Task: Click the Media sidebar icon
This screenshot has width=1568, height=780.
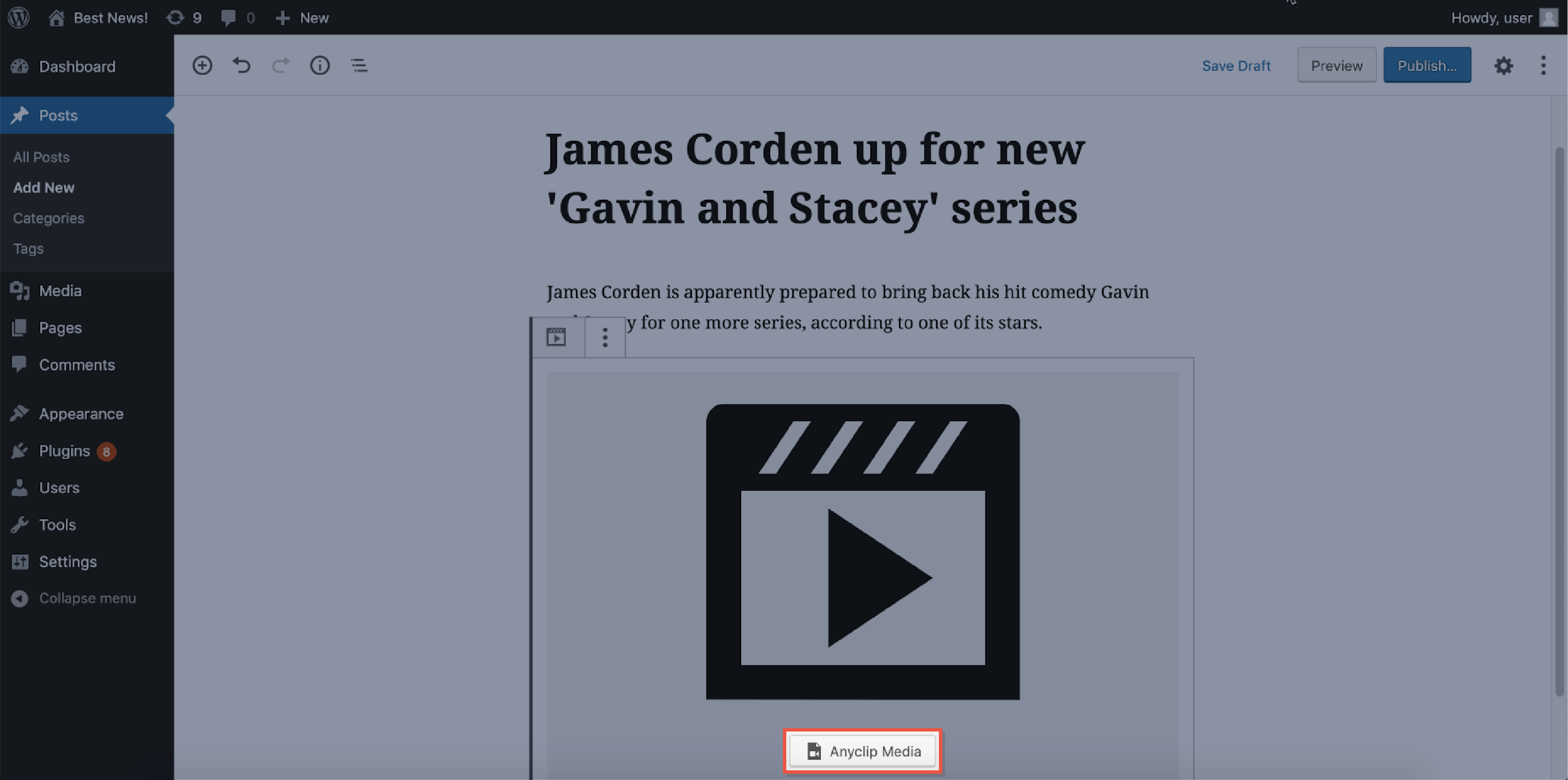Action: tap(19, 291)
